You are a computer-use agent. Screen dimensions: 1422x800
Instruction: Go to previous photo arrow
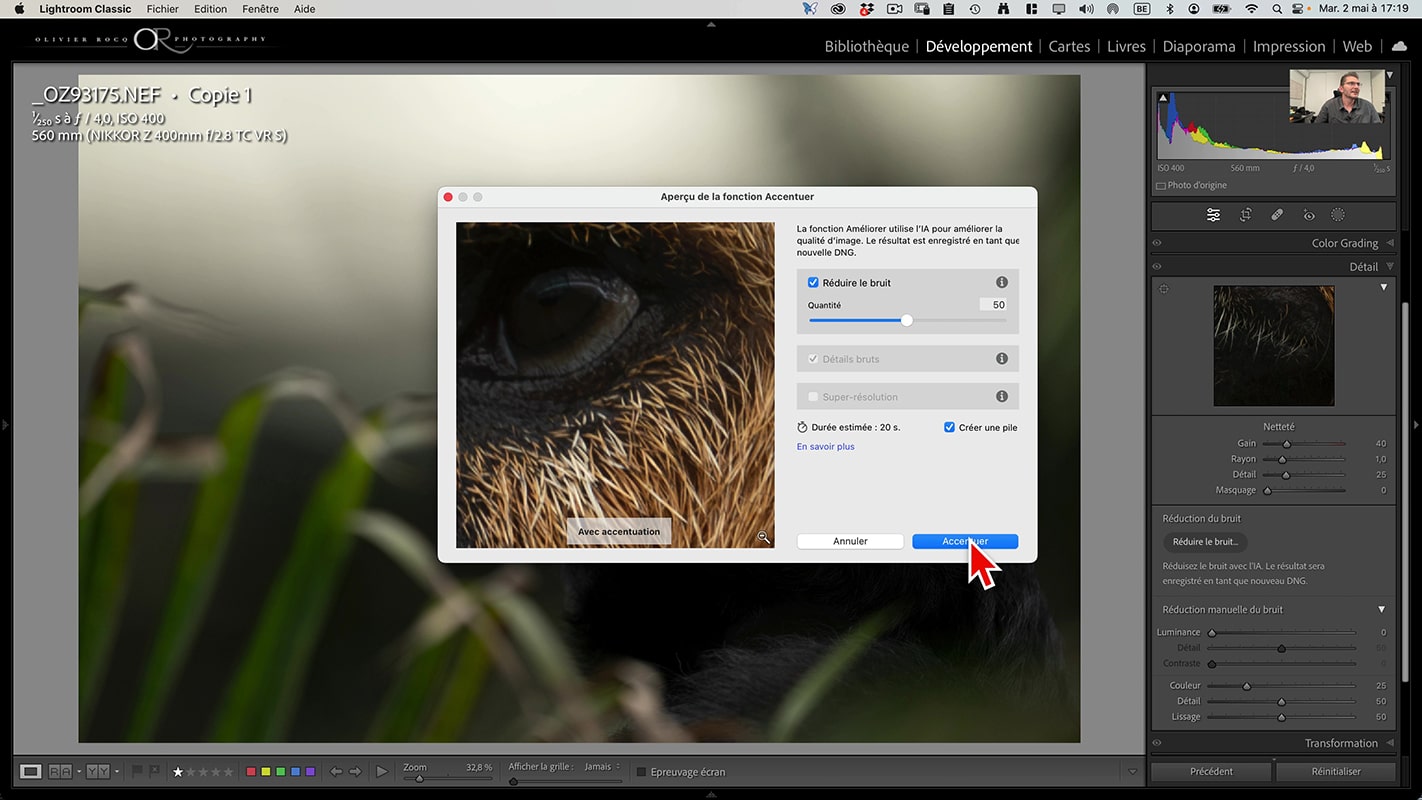point(336,771)
